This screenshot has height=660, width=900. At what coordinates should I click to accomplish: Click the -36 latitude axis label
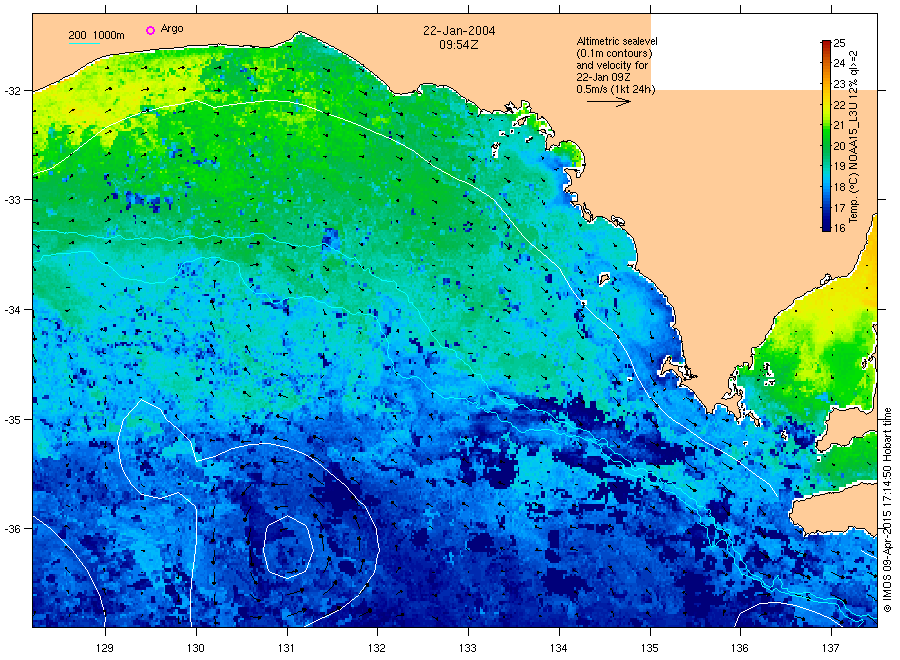12,529
